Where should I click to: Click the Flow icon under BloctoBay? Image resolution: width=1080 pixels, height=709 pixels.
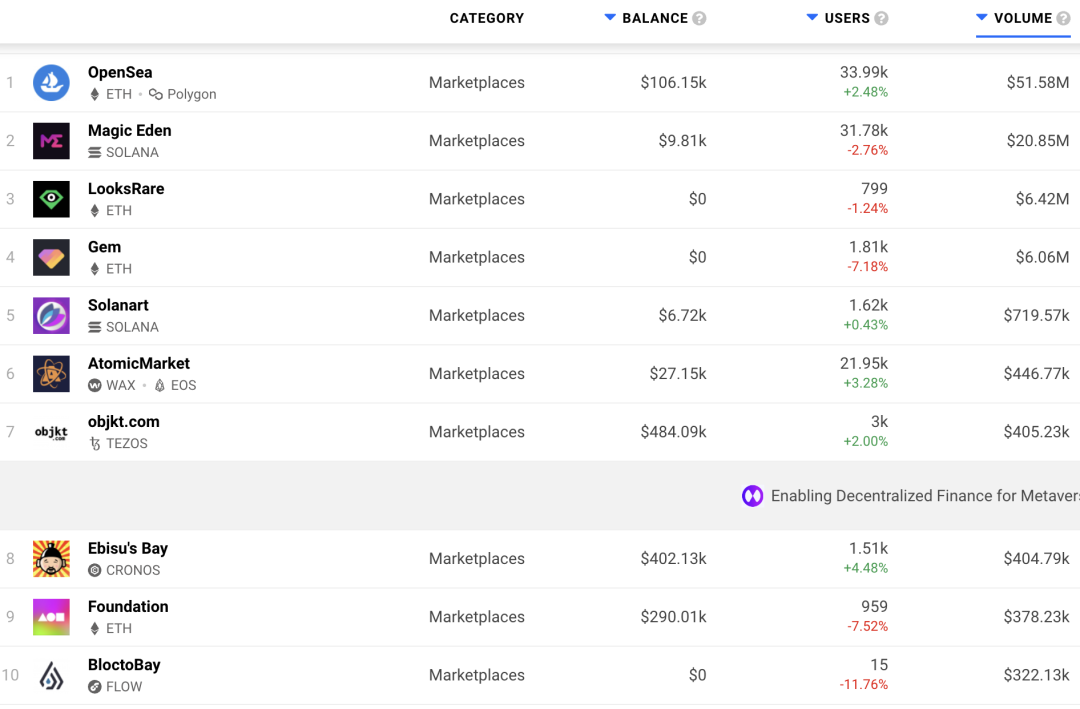(x=94, y=687)
